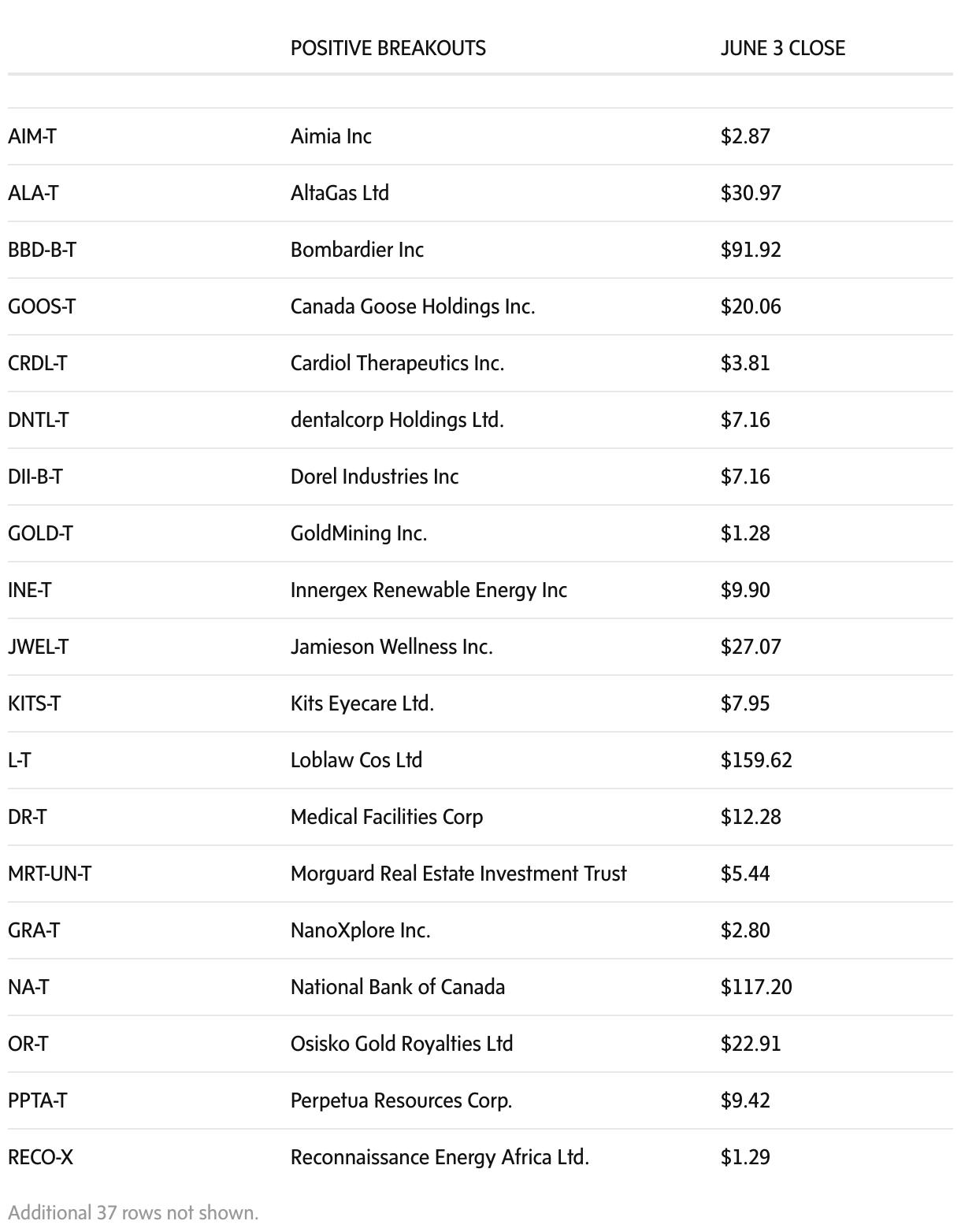Open Morguard Real Estate Investment Trust
The height and width of the screenshot is (1232, 961).
click(458, 874)
